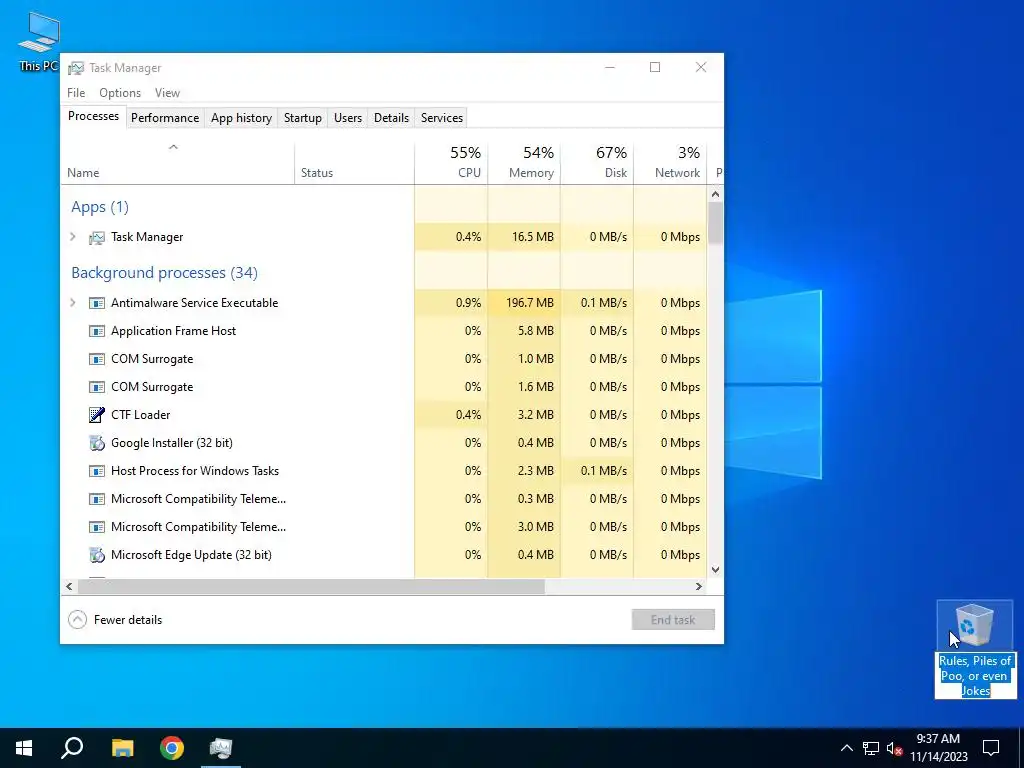This screenshot has height=768, width=1024.
Task: Sort processes by Memory column
Action: pyautogui.click(x=524, y=163)
